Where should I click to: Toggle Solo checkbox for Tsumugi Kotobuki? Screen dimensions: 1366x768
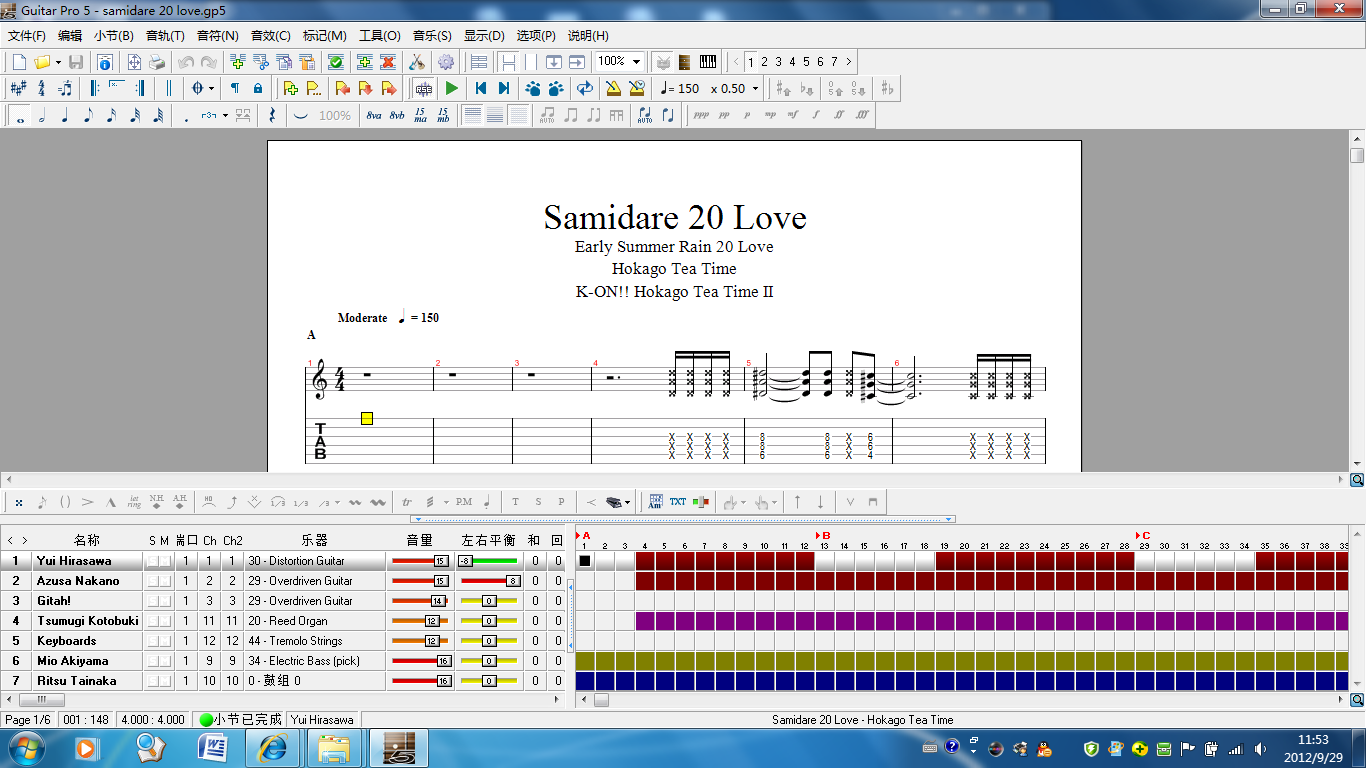[x=153, y=621]
